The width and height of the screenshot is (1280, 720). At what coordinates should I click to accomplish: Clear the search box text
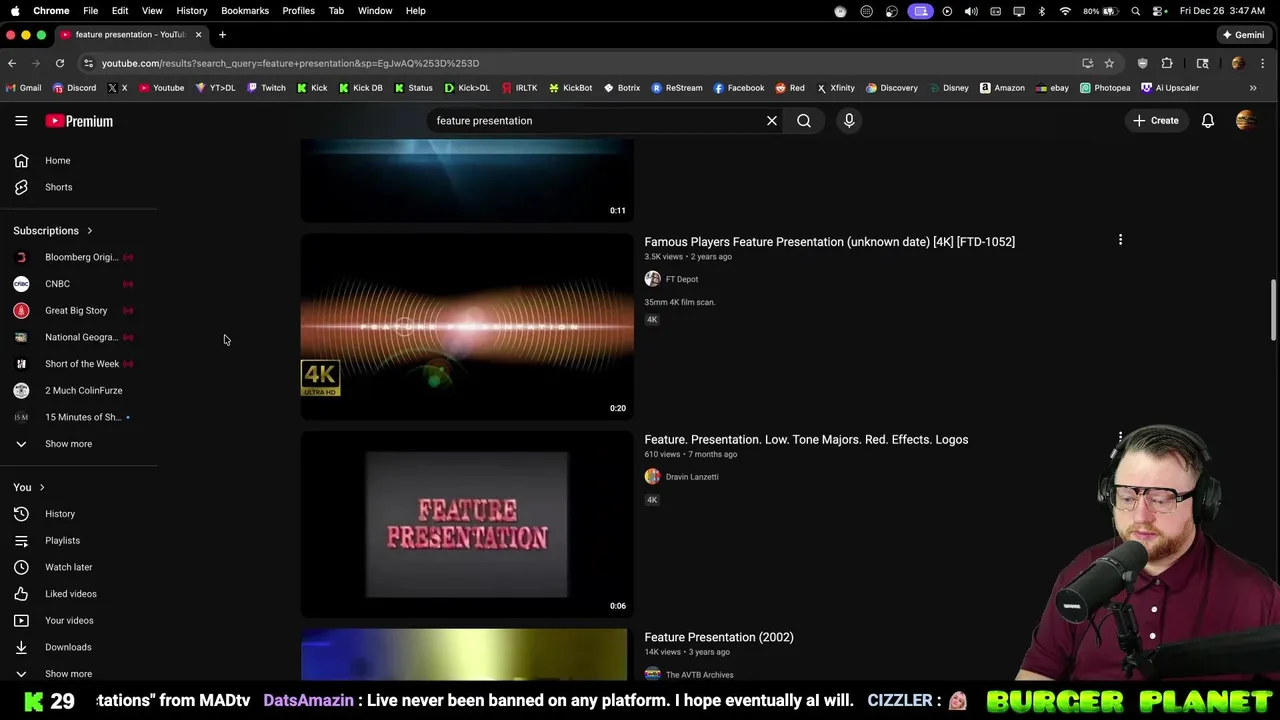click(772, 121)
